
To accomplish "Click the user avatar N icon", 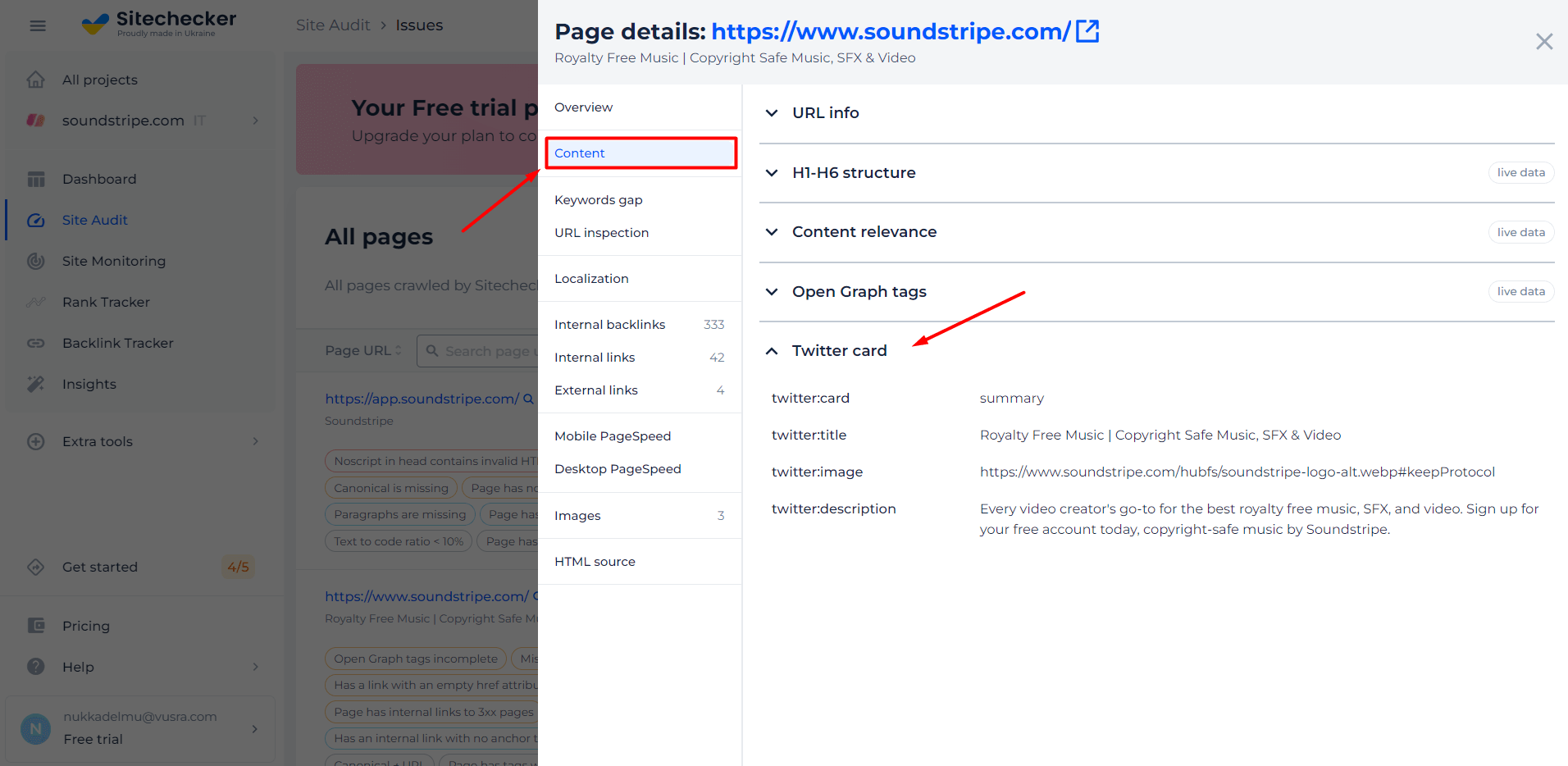I will pos(35,728).
